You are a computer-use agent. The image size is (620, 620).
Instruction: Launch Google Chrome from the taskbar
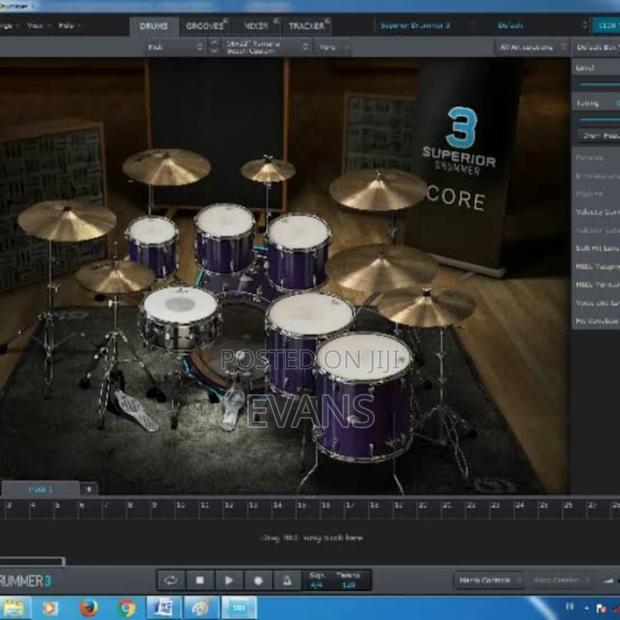coord(127,608)
